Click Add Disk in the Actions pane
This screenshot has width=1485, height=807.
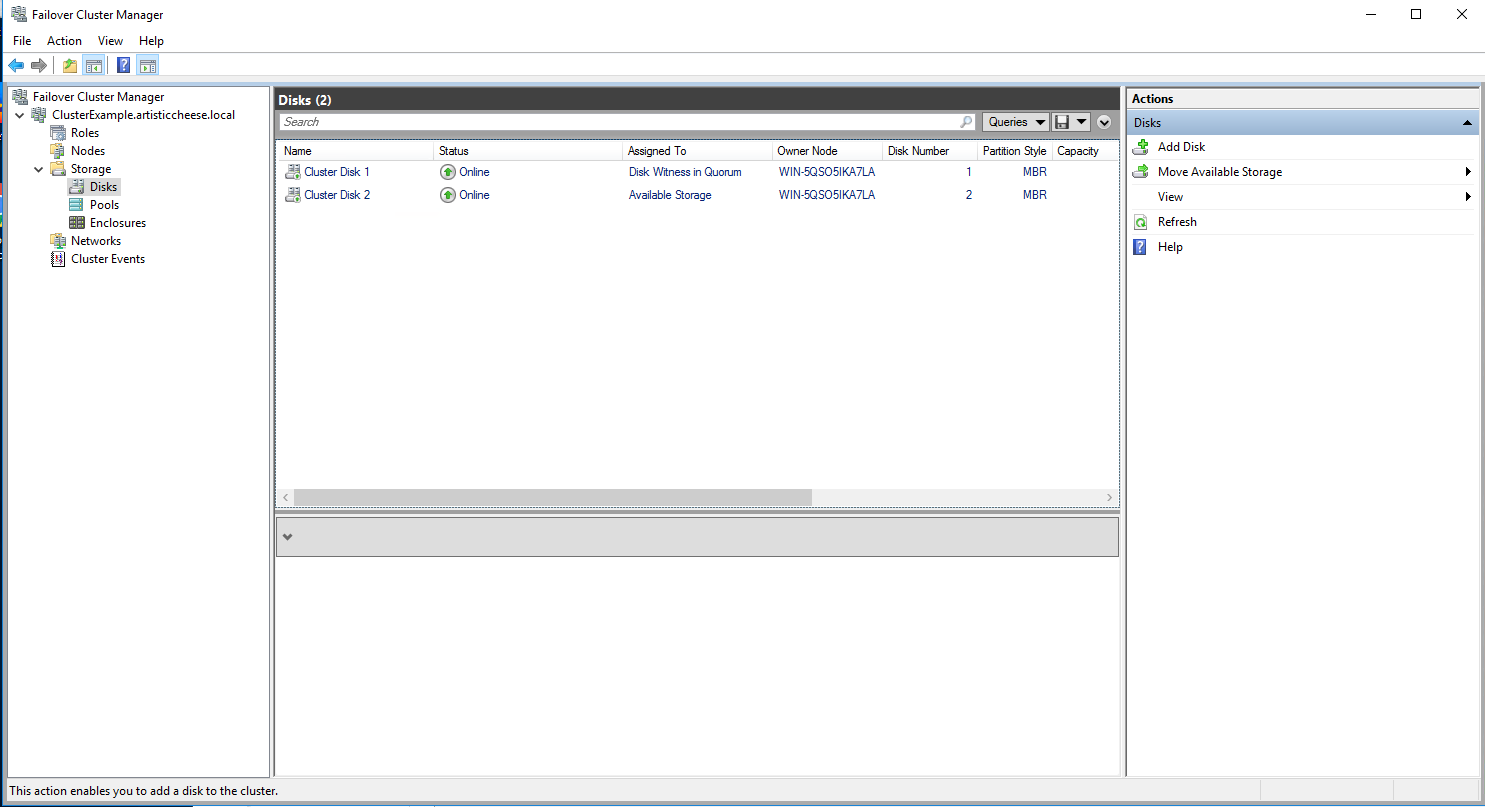pos(1181,147)
